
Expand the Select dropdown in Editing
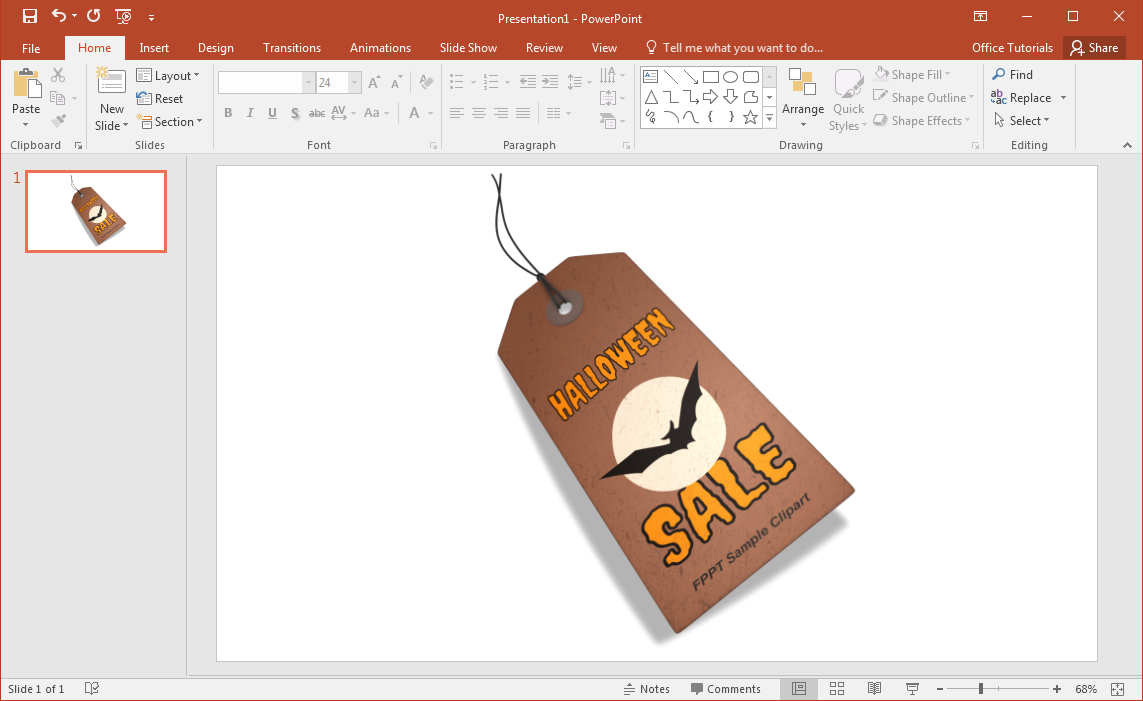[1022, 121]
